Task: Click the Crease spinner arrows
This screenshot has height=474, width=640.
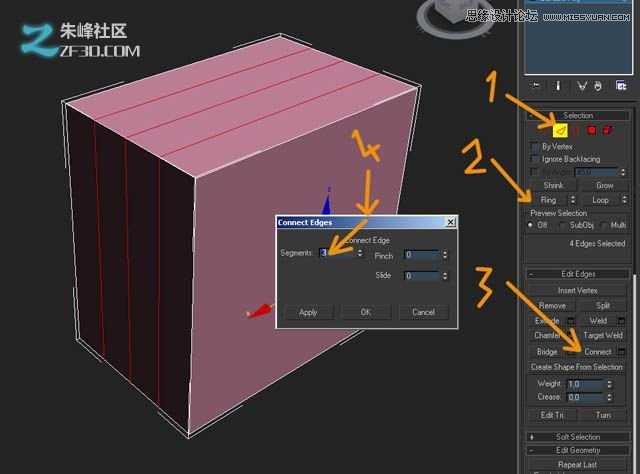Action: tap(609, 397)
